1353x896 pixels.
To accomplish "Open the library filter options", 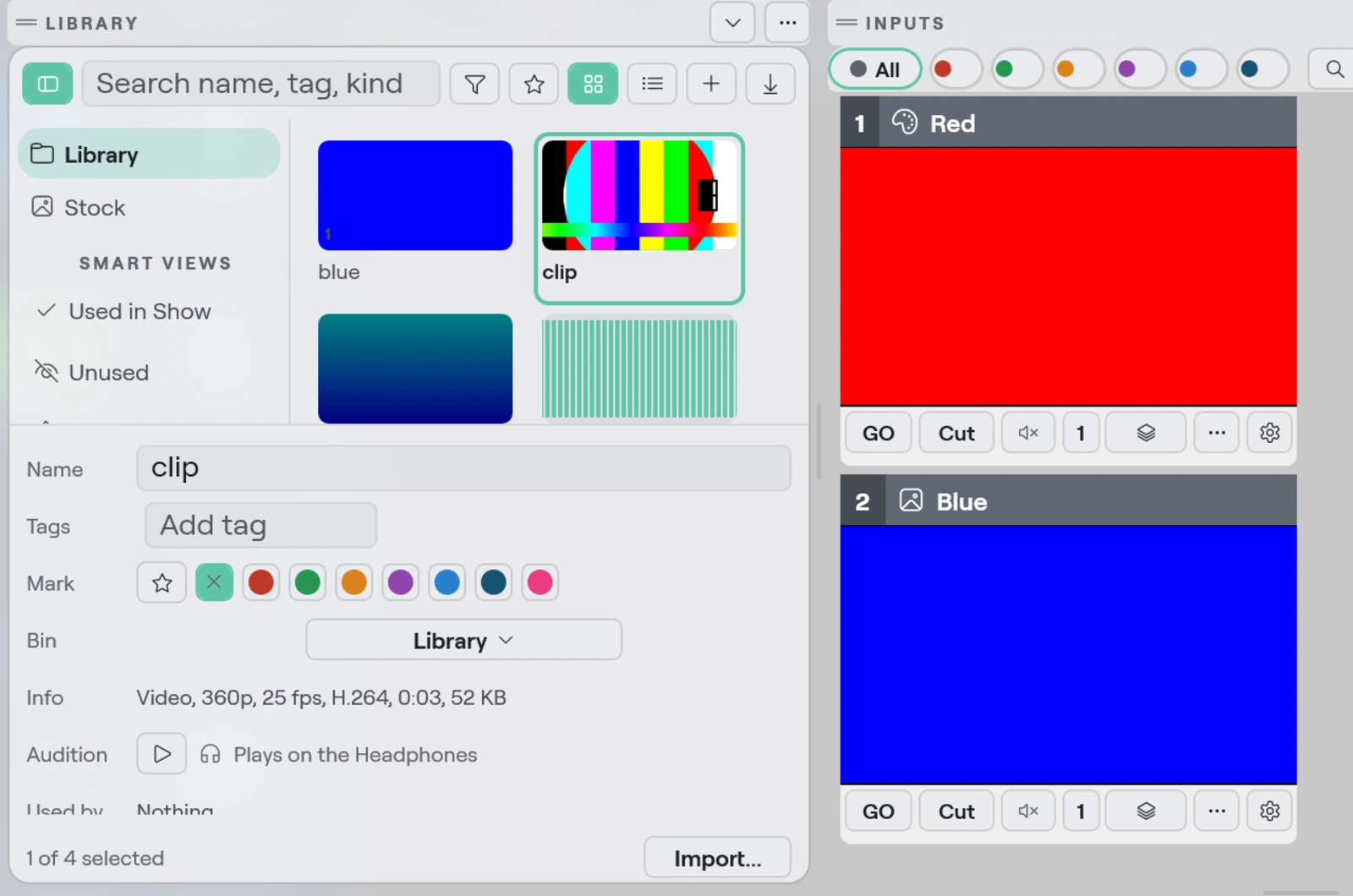I will [474, 84].
